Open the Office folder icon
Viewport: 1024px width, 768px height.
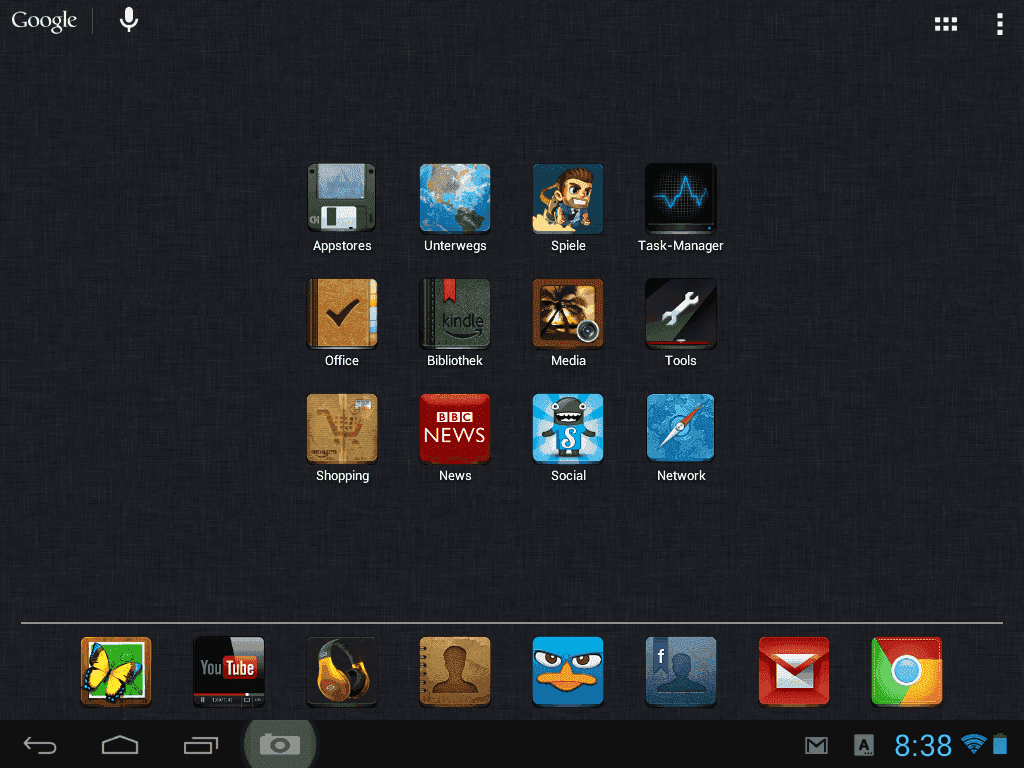tap(342, 313)
